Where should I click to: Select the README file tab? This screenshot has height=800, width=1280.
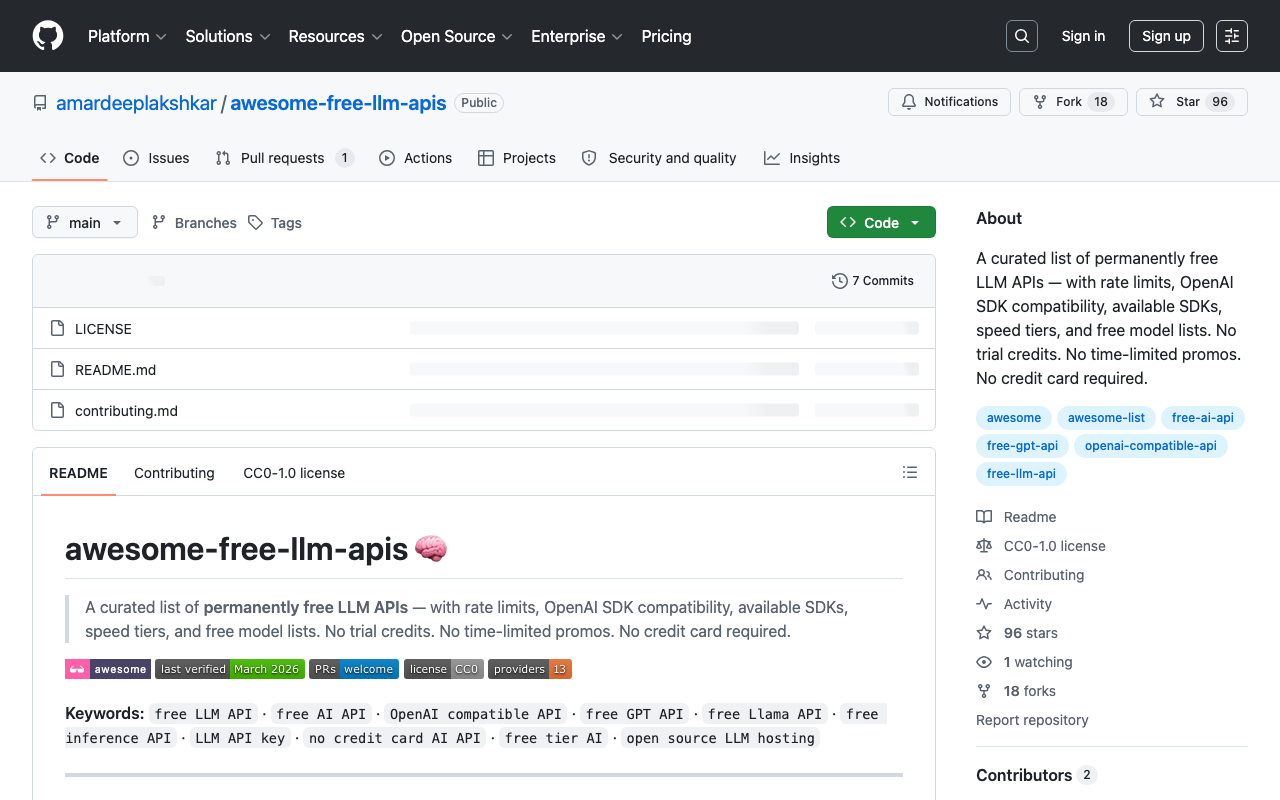[78, 473]
